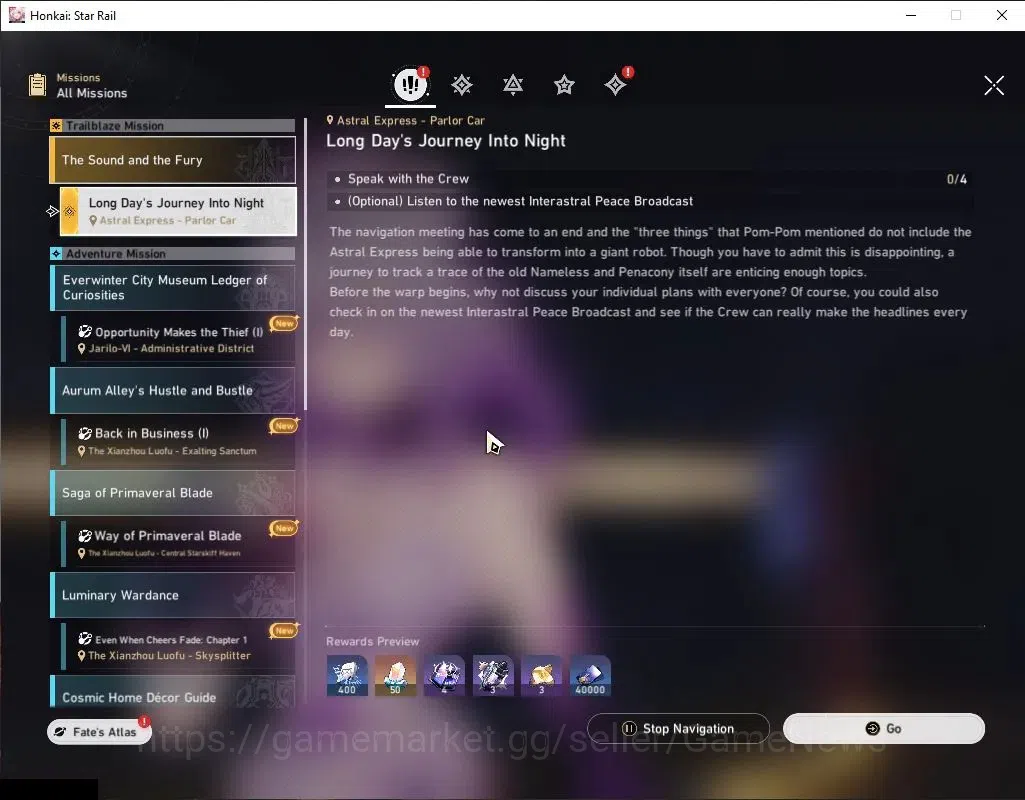Click the Speak with the Crew objective
The height and width of the screenshot is (800, 1025).
[650, 179]
